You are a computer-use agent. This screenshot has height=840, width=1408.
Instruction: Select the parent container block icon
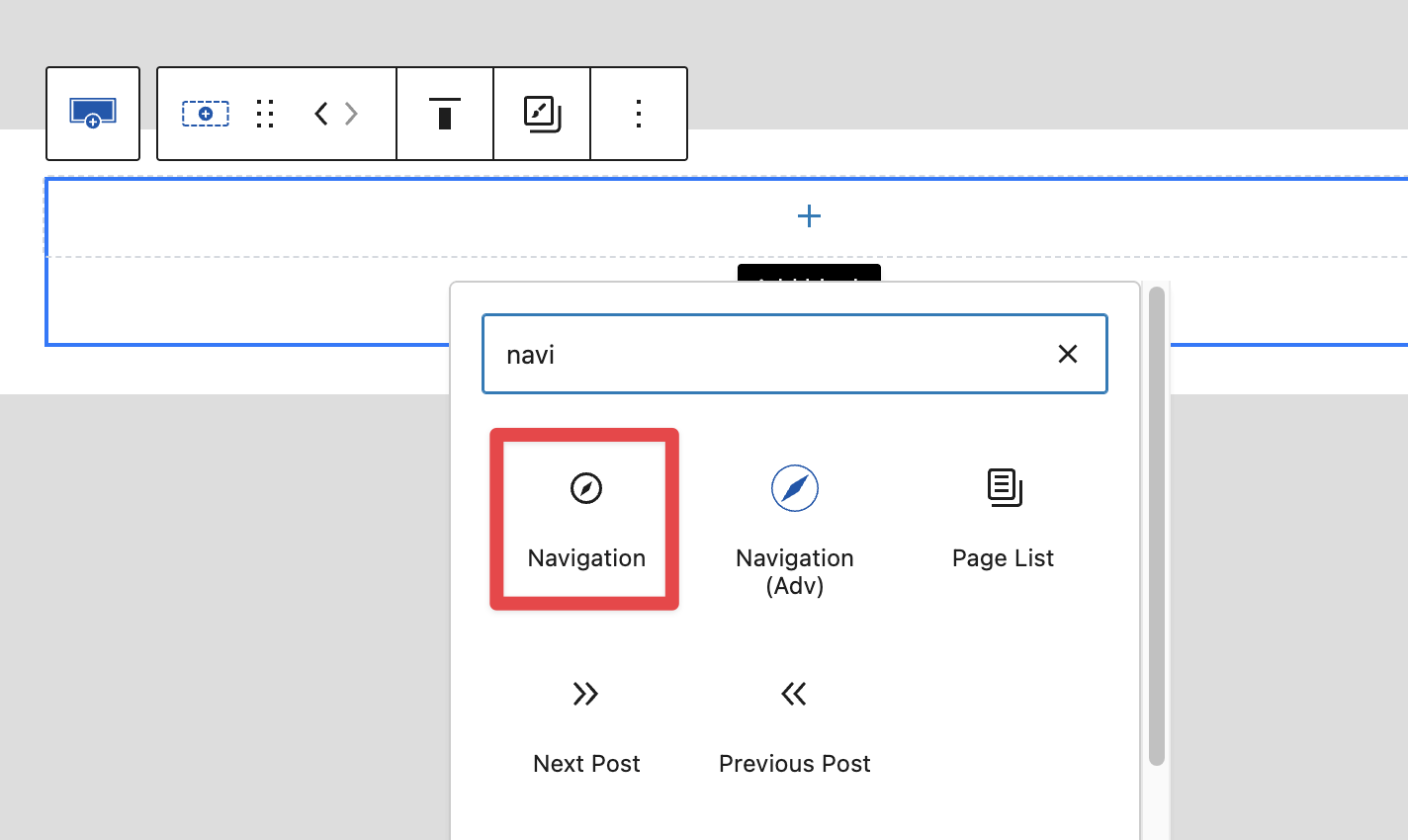pyautogui.click(x=93, y=114)
